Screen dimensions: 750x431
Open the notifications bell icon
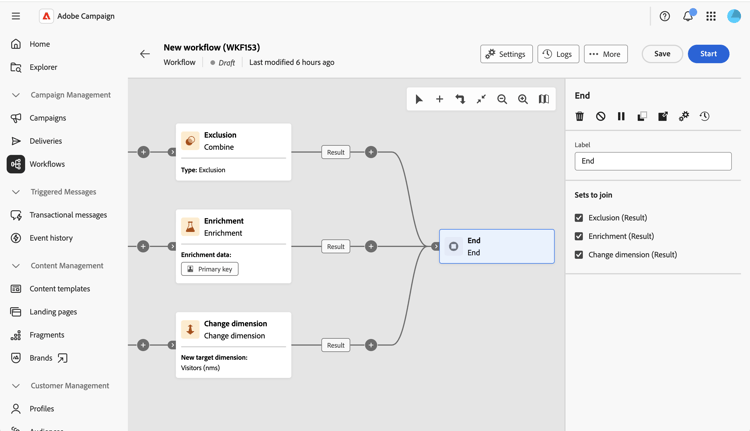[688, 16]
